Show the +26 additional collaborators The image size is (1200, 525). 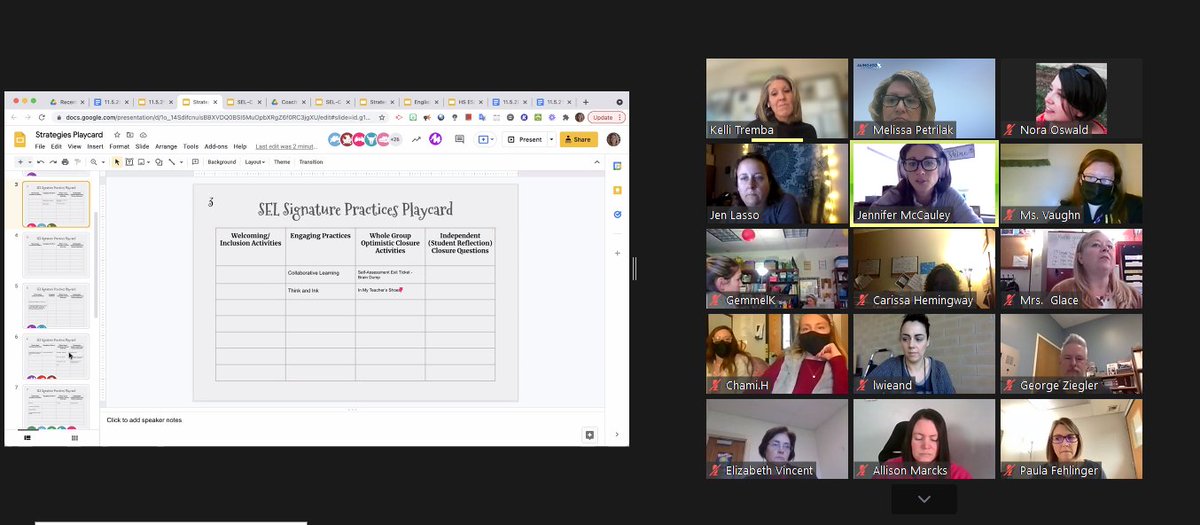tap(395, 139)
